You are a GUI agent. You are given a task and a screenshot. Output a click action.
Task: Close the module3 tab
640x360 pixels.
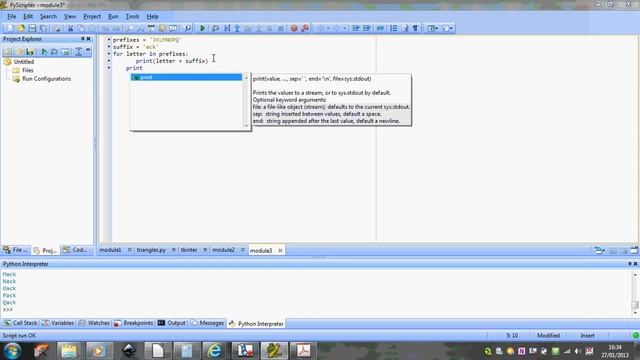tap(280, 251)
